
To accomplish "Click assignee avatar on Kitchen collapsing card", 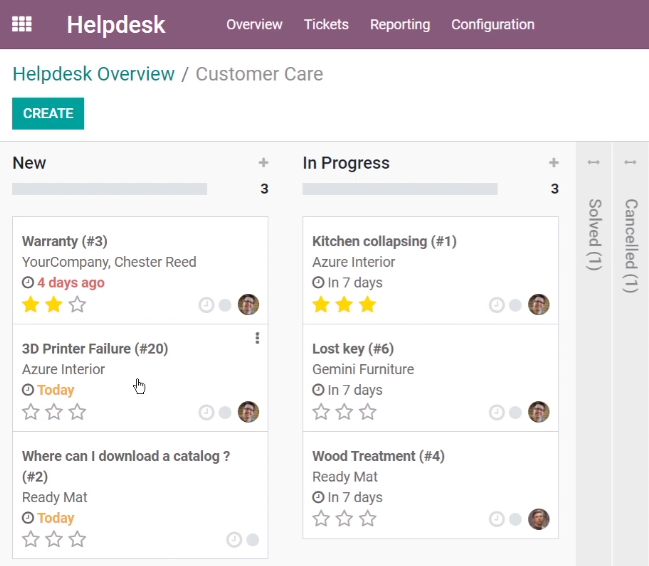I will click(538, 305).
